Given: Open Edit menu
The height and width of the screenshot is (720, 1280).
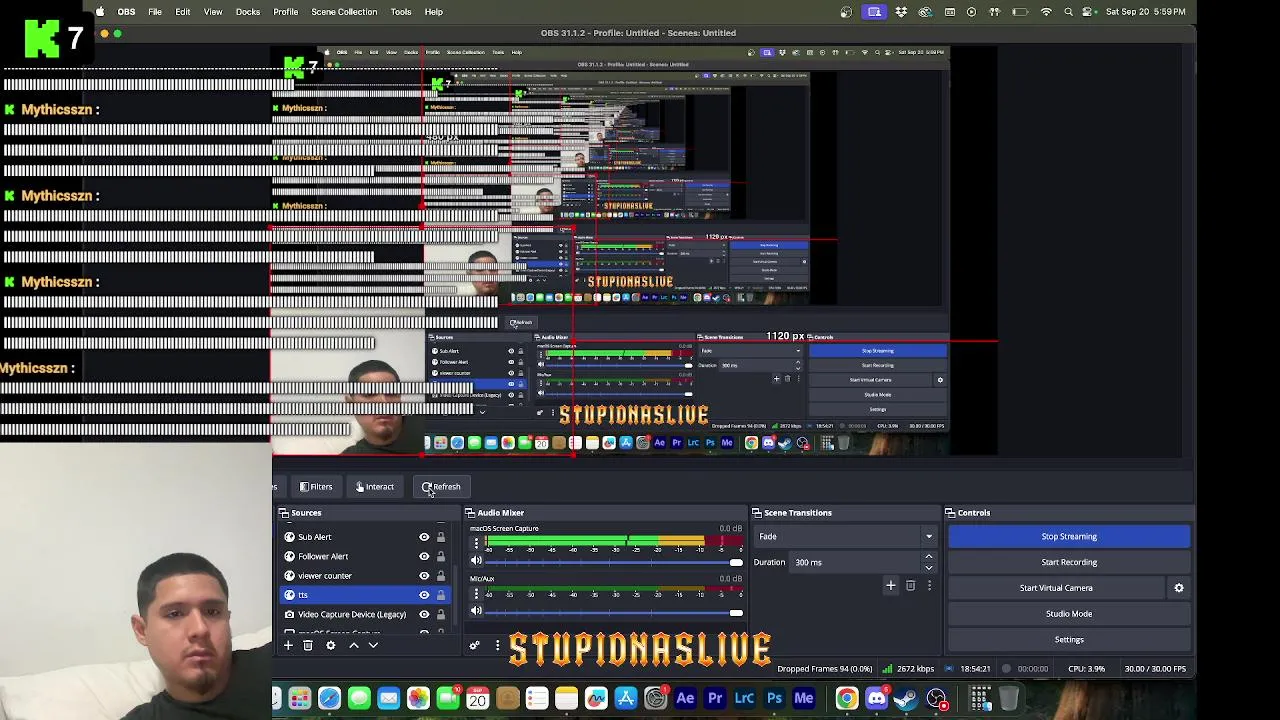Looking at the screenshot, I should pos(183,12).
